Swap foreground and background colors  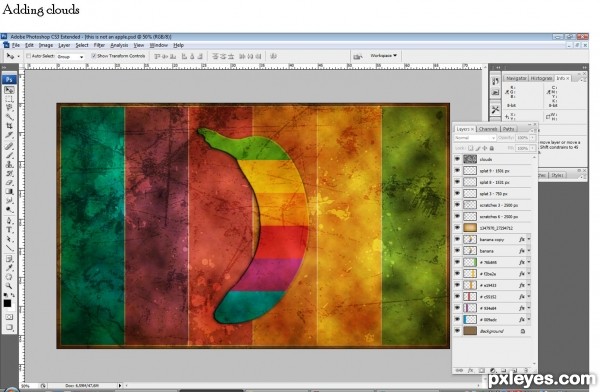click(13, 295)
